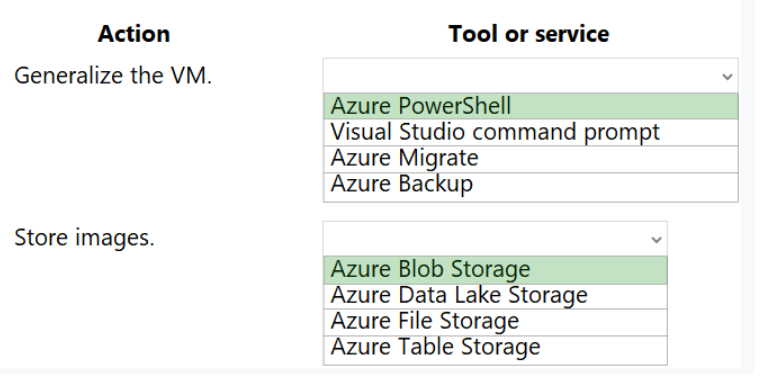Select Azure PowerShell option
This screenshot has height=377, width=768.
click(x=530, y=106)
